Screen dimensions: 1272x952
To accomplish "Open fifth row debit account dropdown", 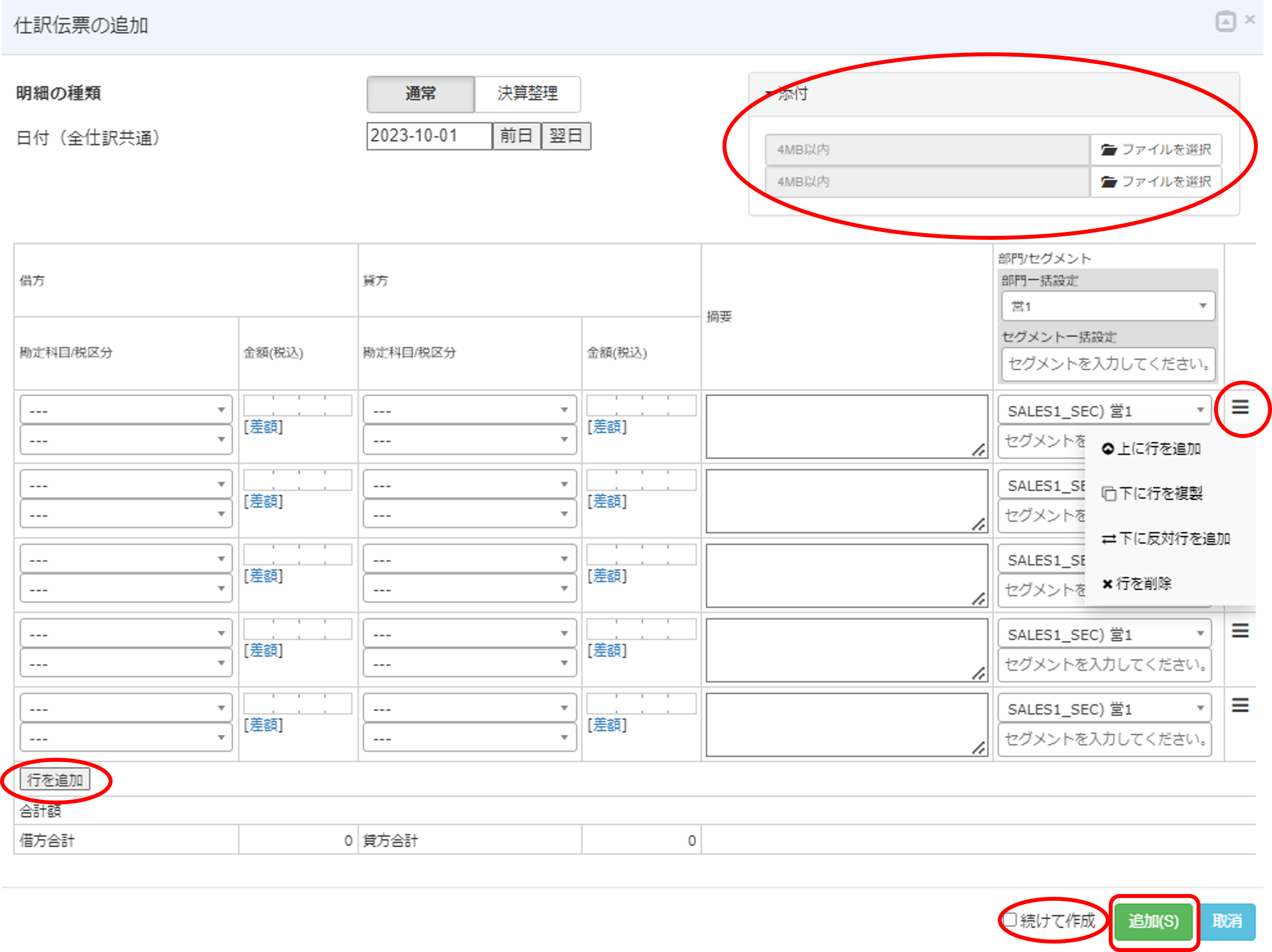I will [126, 708].
